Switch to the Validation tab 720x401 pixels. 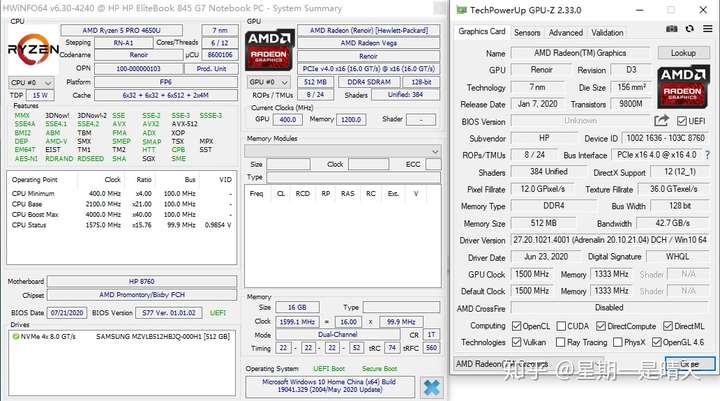[x=607, y=33]
